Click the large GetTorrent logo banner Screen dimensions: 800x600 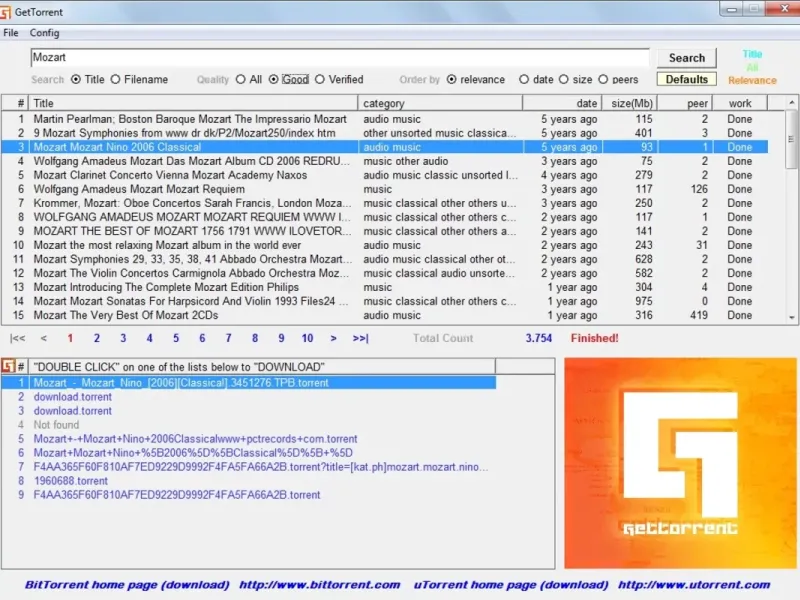pos(680,463)
